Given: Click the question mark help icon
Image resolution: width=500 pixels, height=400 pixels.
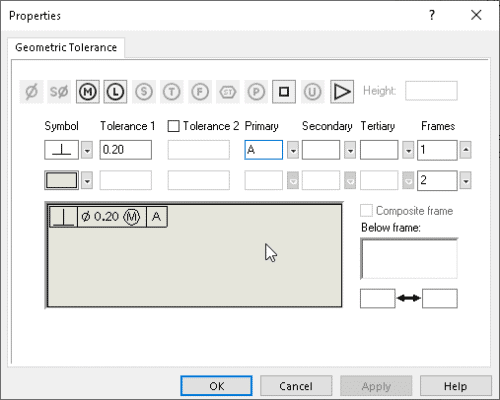Looking at the screenshot, I should pos(432,15).
